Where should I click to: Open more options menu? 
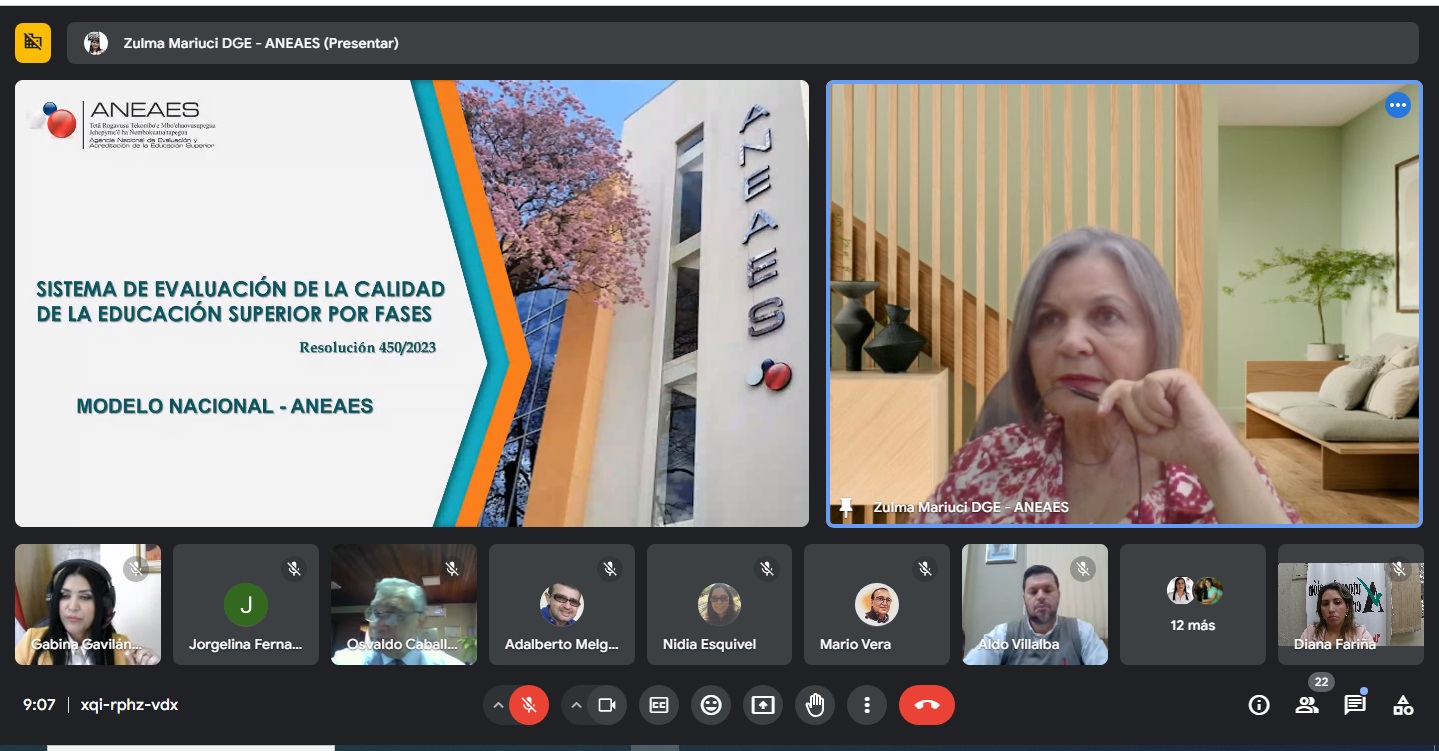tap(867, 705)
